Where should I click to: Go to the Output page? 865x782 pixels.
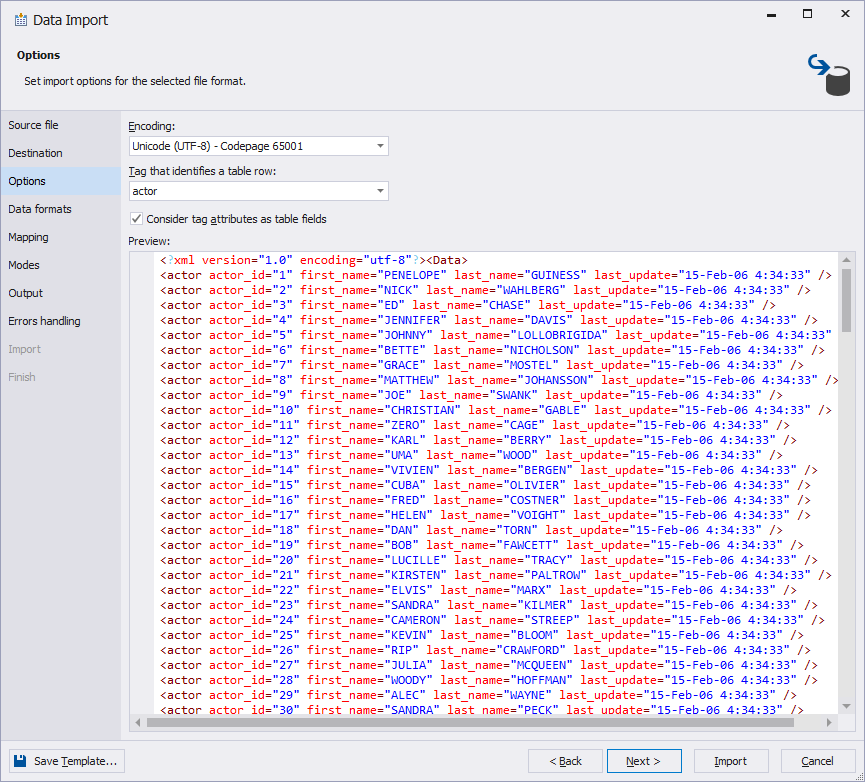pyautogui.click(x=26, y=293)
